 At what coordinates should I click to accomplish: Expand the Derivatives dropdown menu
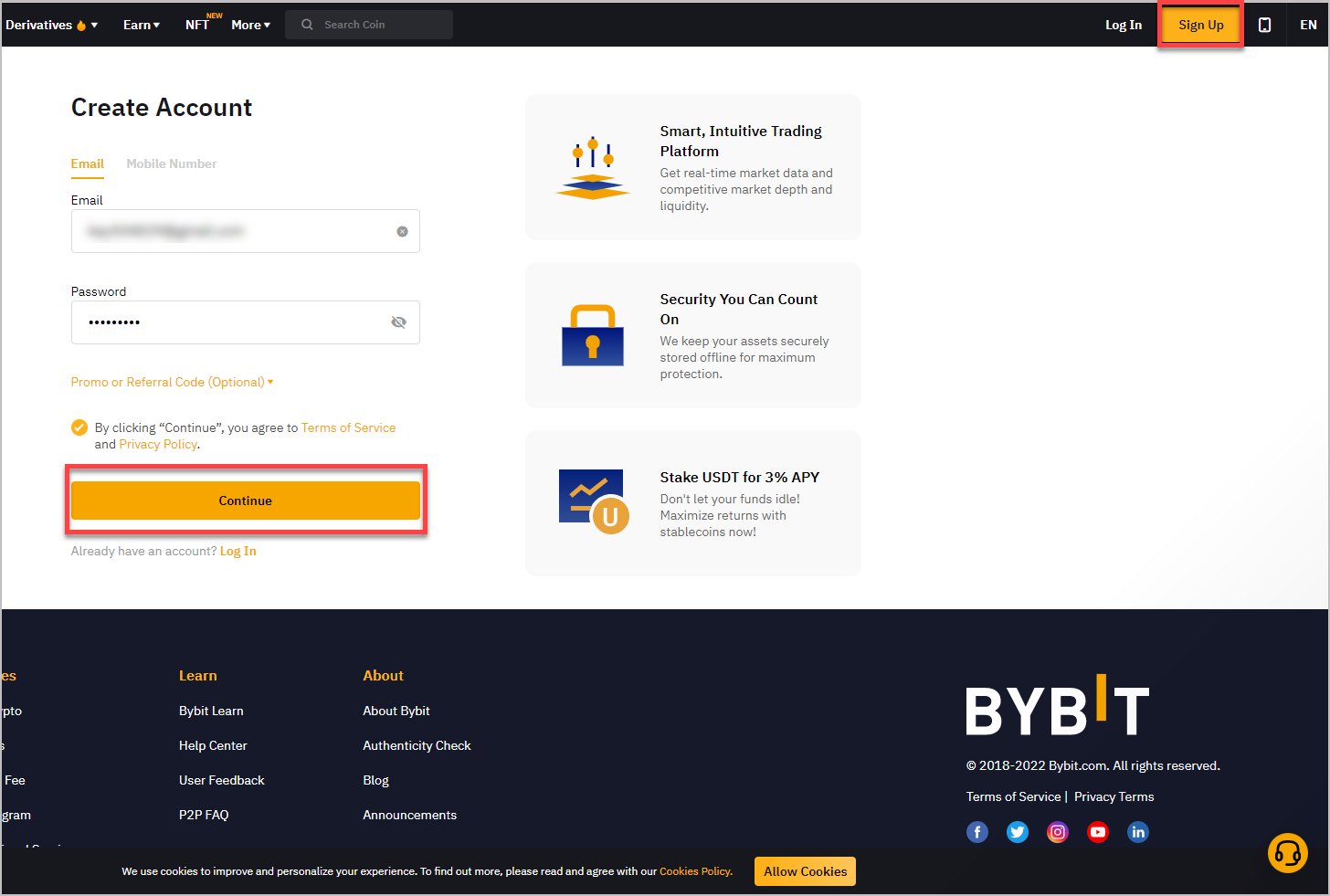tap(51, 25)
